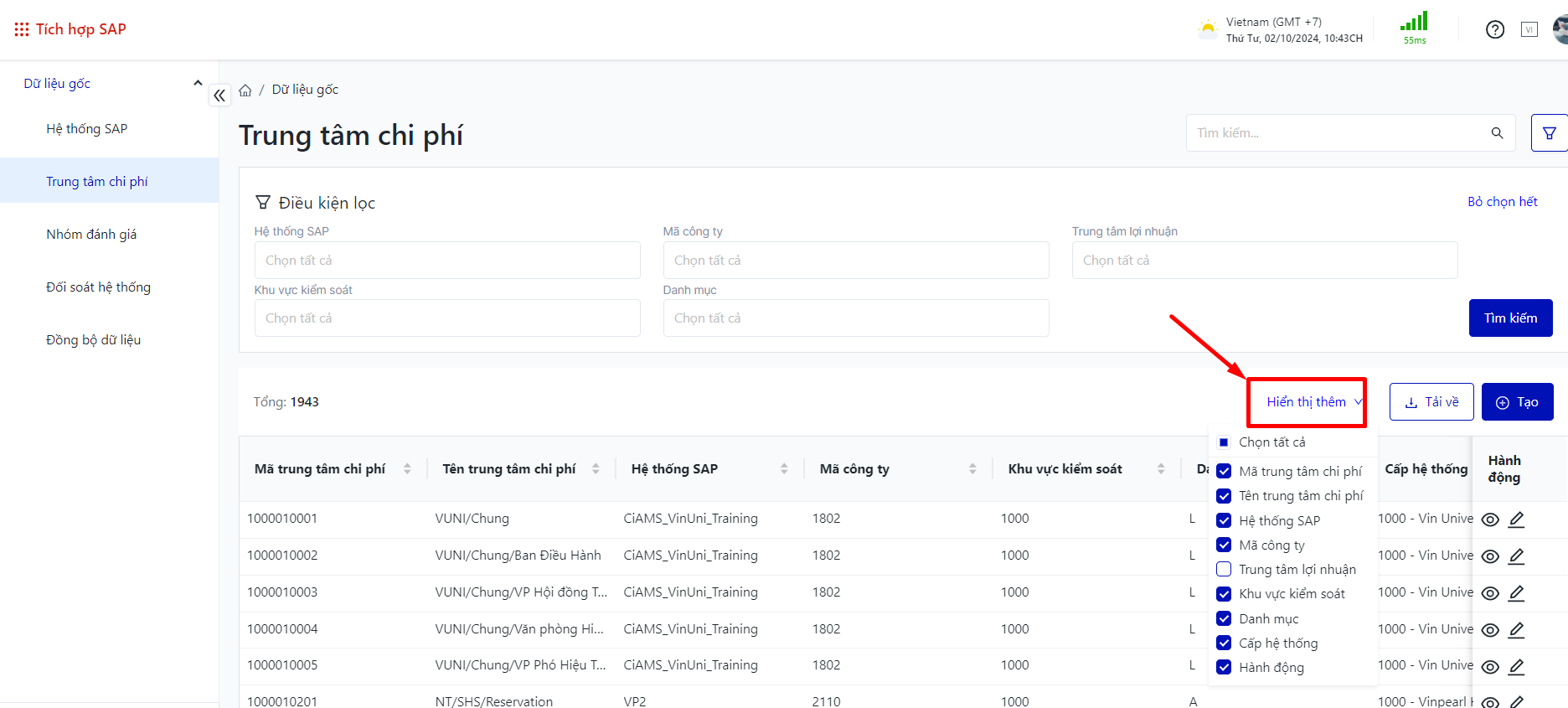Open Nhóm đánh giá in sidebar

[x=91, y=235]
